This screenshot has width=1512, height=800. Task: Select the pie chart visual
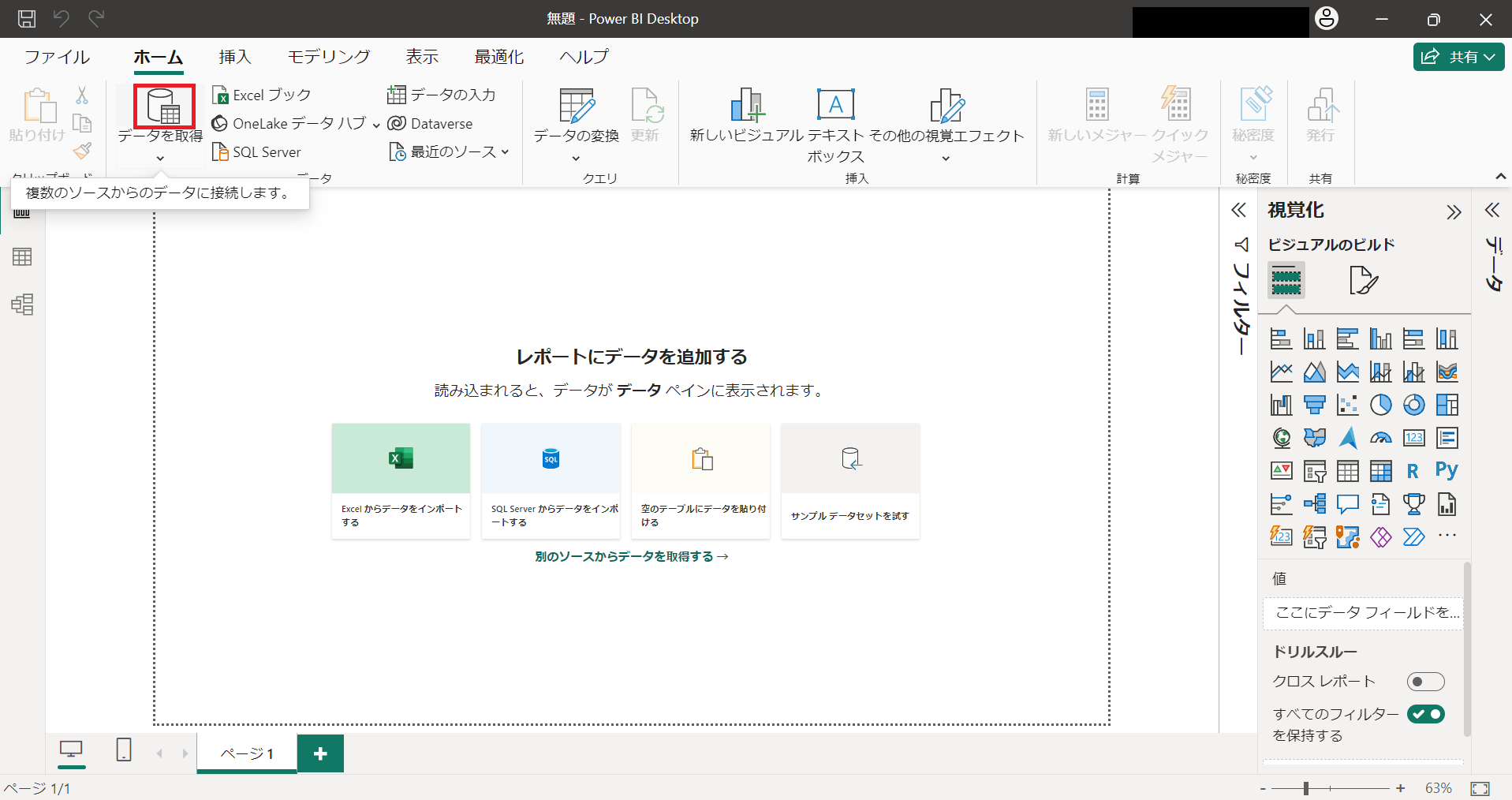click(1380, 405)
